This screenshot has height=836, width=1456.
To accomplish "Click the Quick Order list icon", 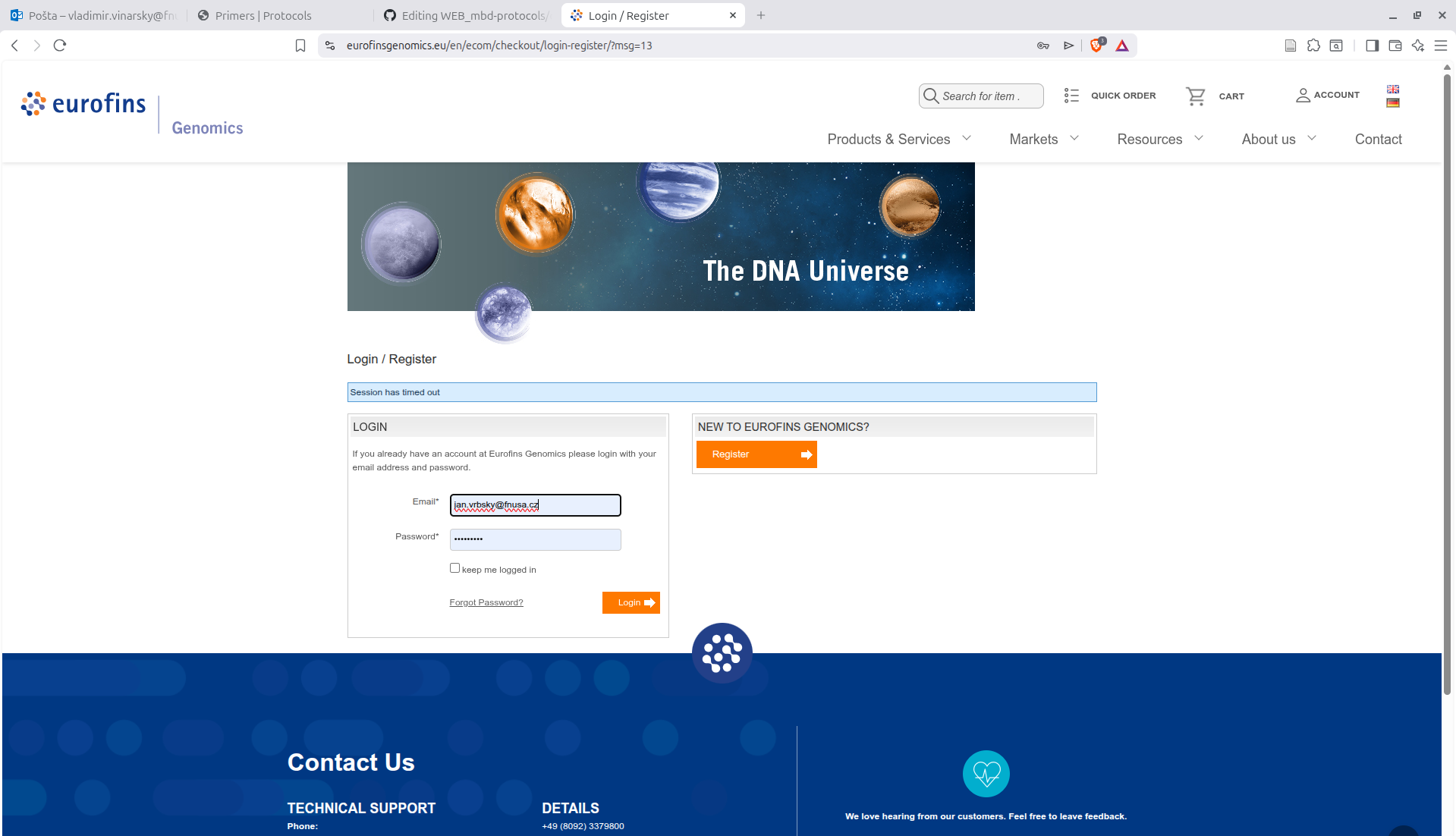I will tap(1071, 96).
